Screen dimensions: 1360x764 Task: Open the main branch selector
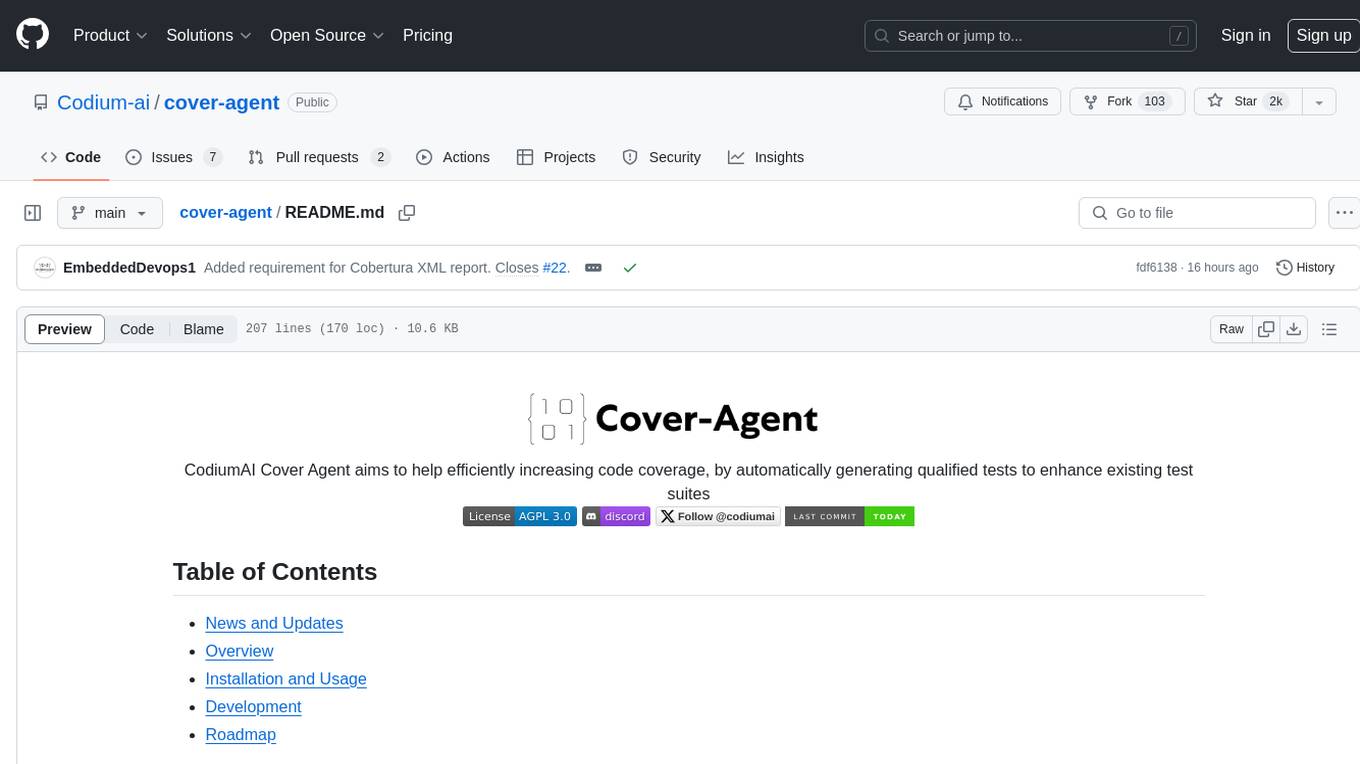click(109, 213)
